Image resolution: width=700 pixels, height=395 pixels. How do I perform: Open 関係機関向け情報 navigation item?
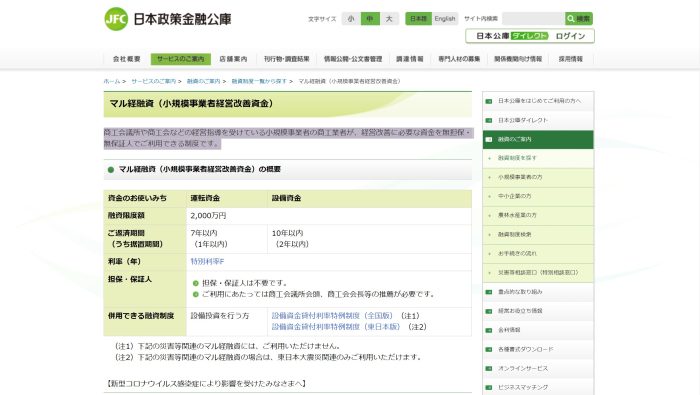[x=518, y=59]
